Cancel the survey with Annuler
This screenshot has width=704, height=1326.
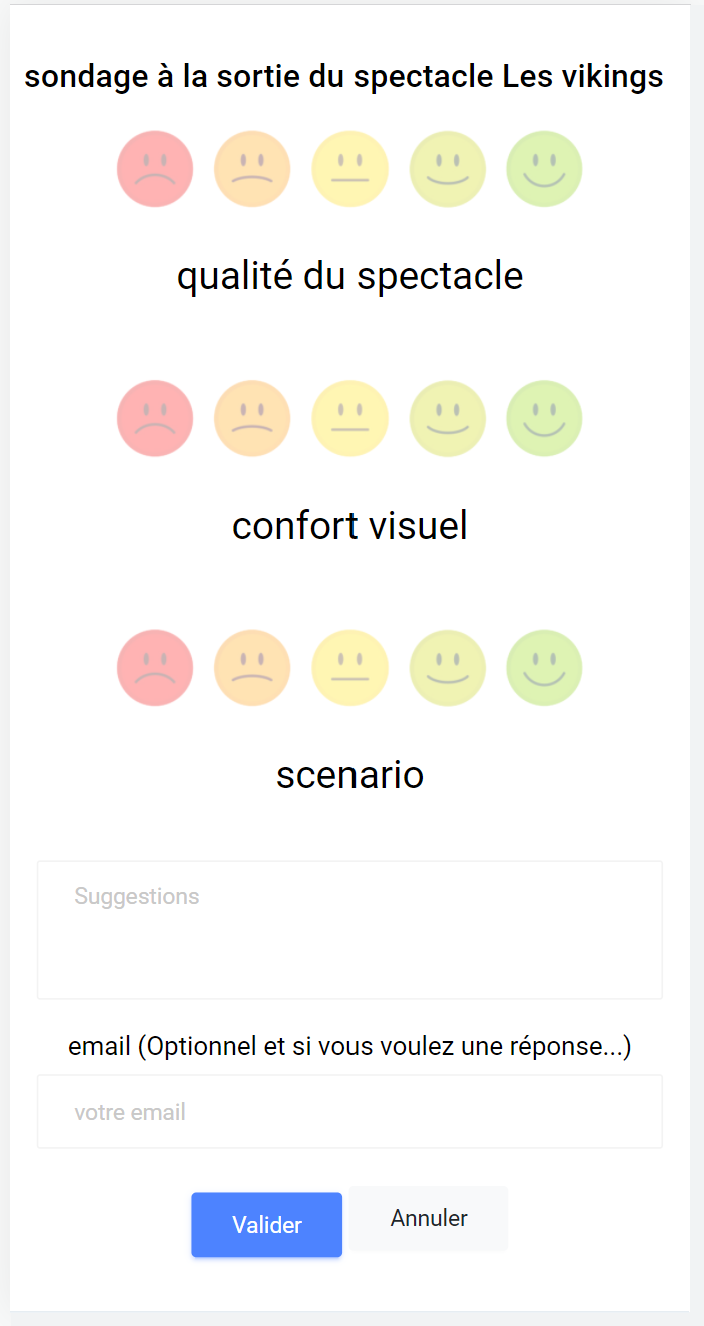tap(429, 1219)
